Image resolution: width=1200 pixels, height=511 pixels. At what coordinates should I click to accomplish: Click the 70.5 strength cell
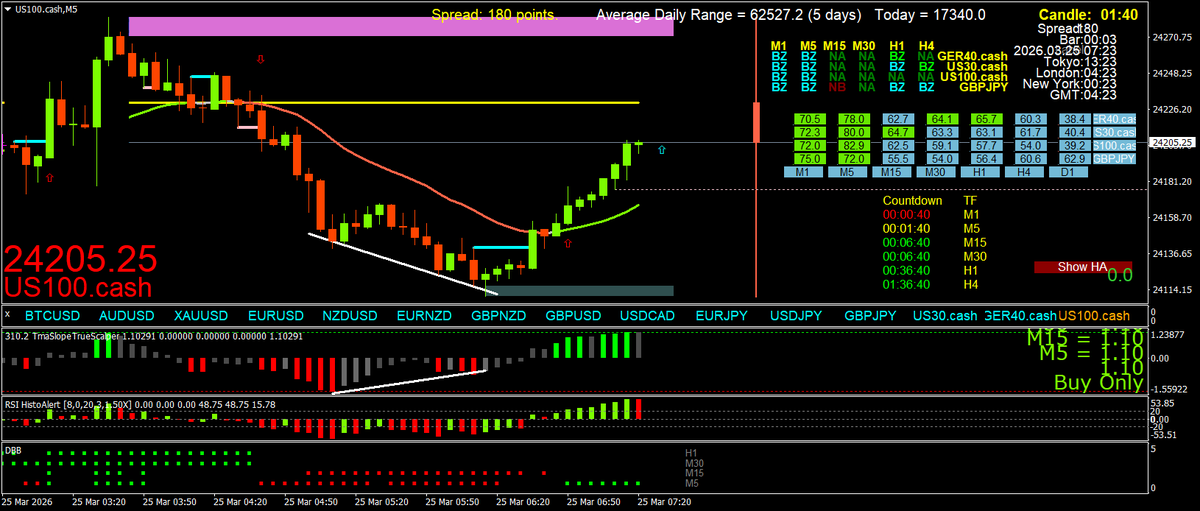810,119
